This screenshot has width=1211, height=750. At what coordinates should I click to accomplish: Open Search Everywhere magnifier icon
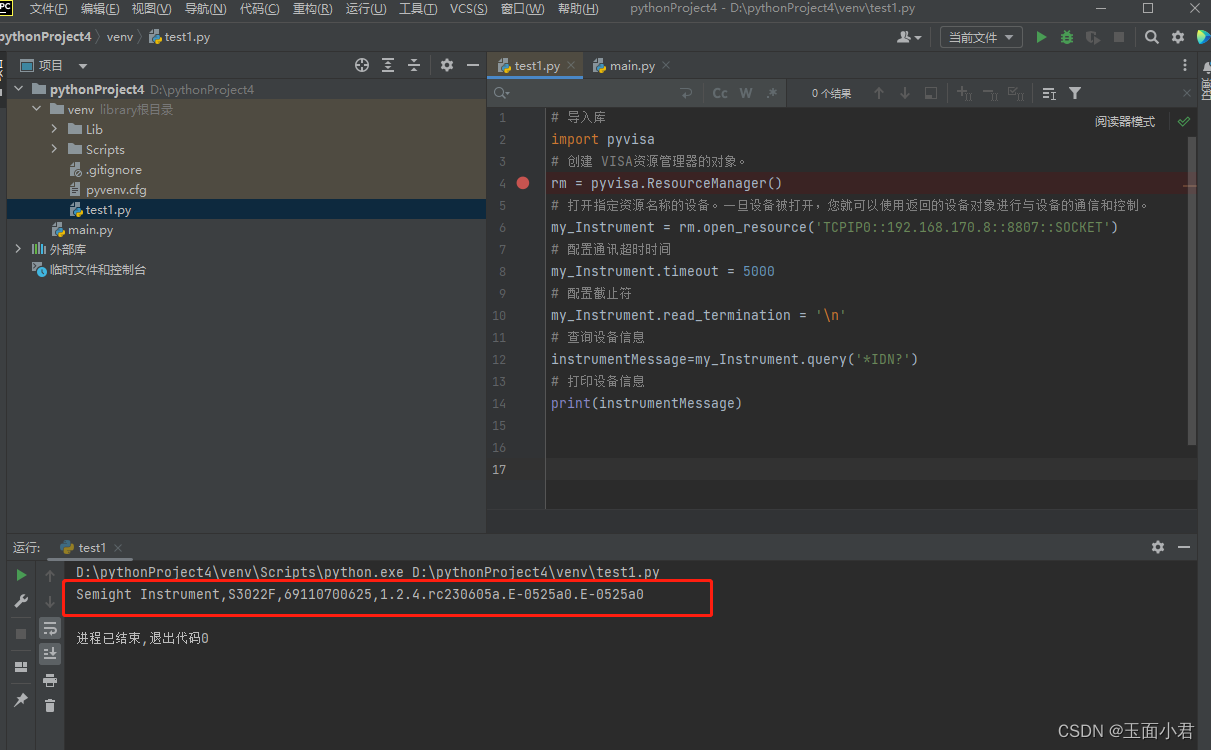1152,37
